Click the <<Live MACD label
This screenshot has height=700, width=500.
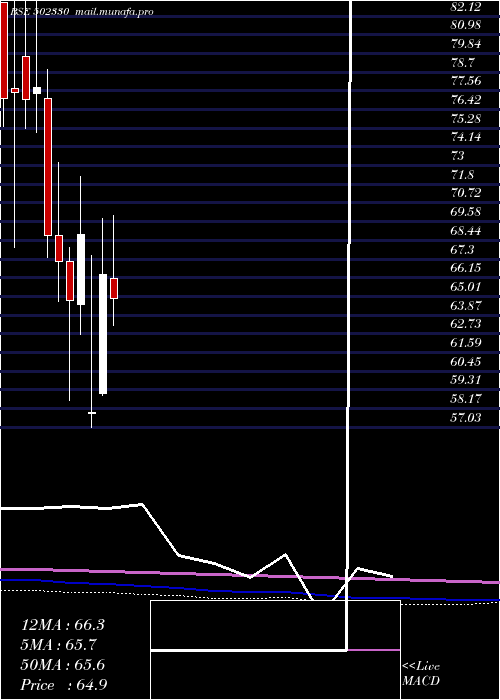point(421,674)
